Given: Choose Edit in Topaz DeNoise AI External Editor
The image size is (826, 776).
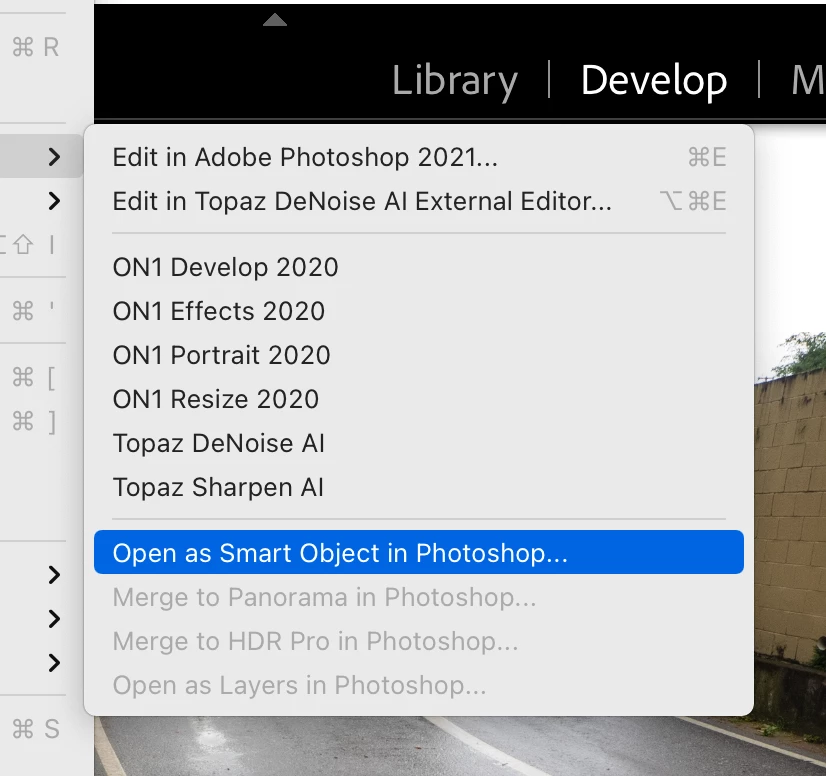Looking at the screenshot, I should point(419,201).
